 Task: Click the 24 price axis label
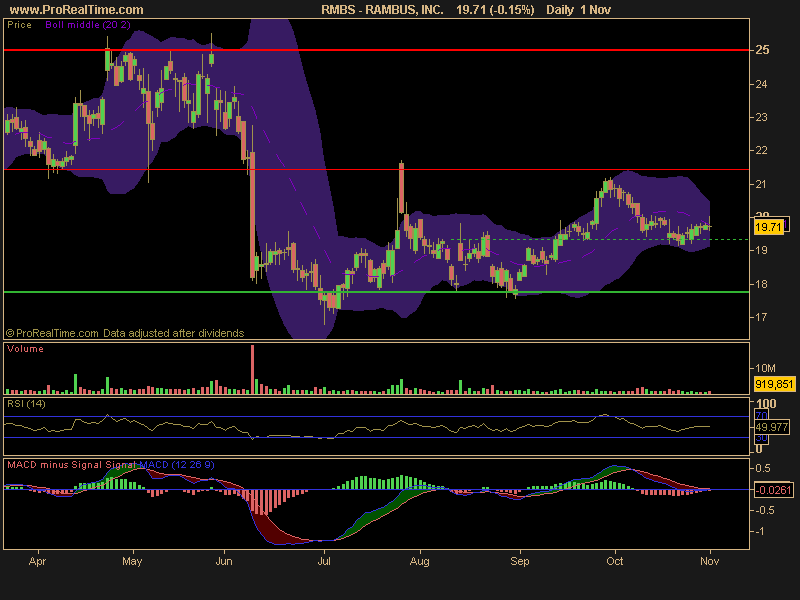click(761, 84)
